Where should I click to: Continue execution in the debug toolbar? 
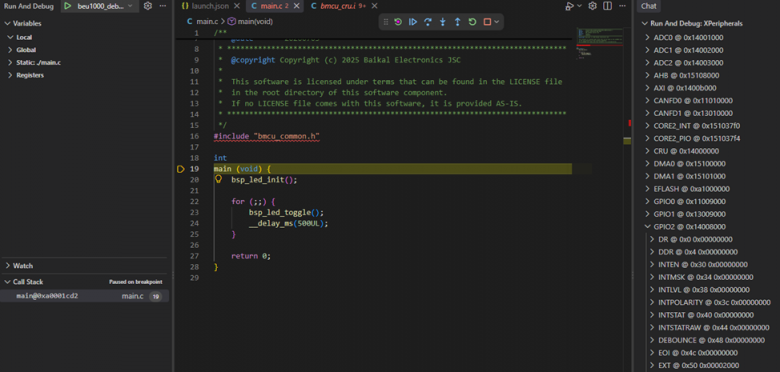[413, 22]
